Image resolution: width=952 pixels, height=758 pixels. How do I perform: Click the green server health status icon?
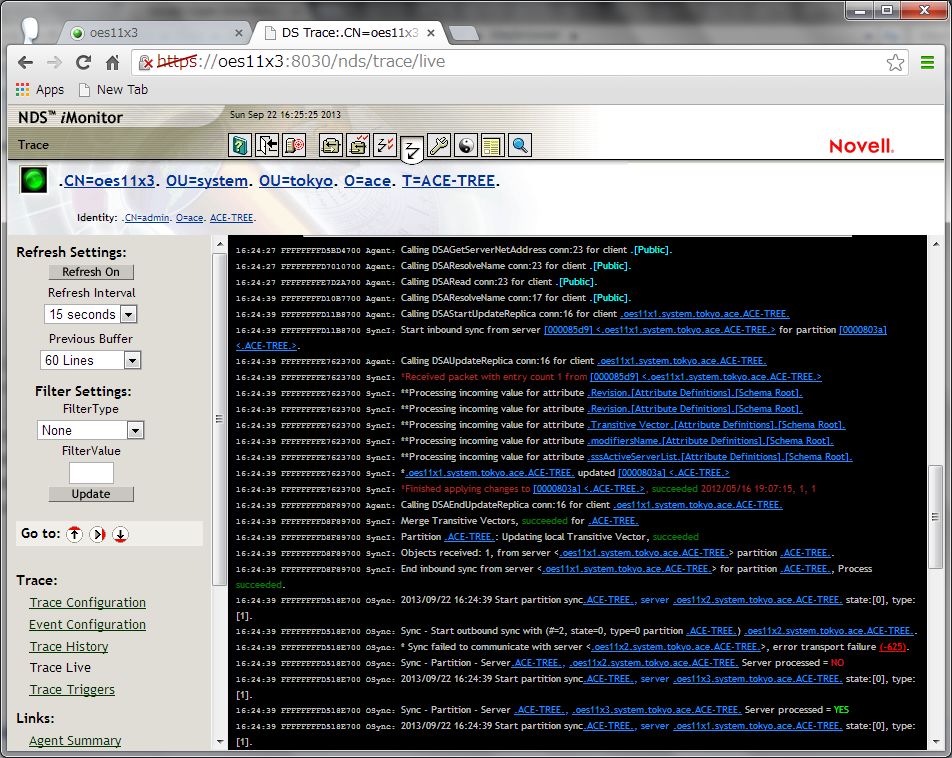(33, 180)
